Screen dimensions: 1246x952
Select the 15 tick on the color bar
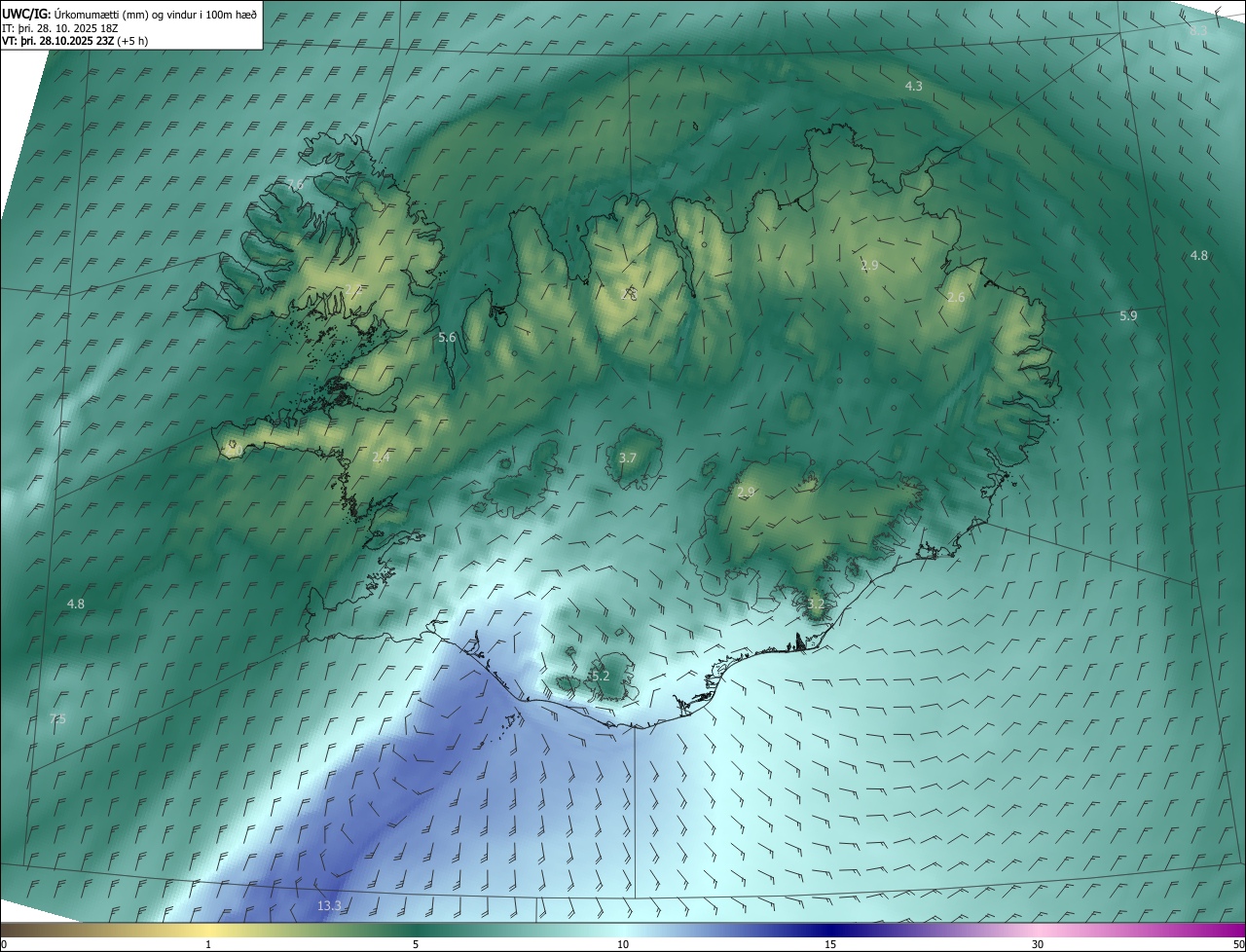tap(829, 944)
